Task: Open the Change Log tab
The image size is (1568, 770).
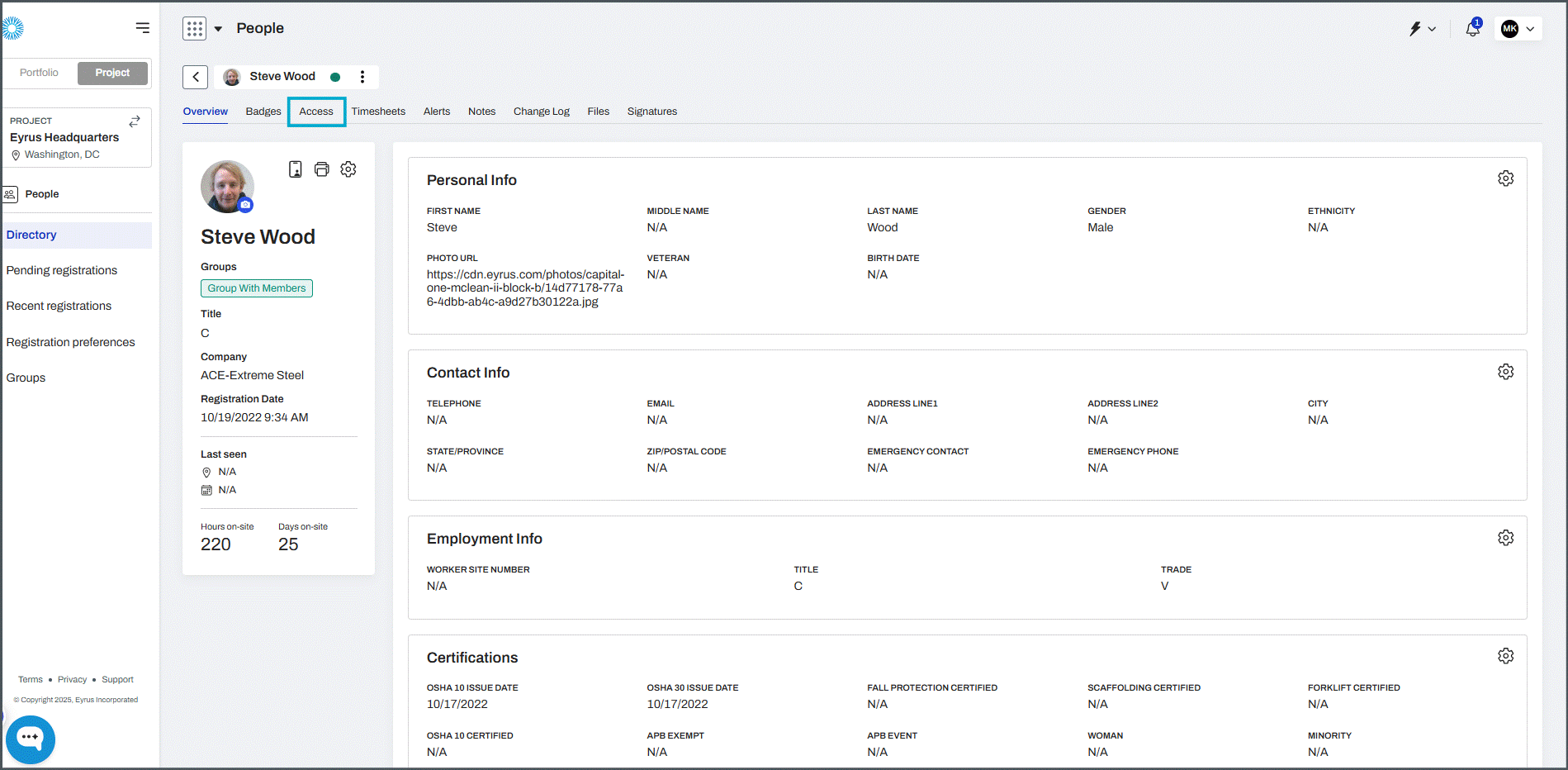Action: point(542,112)
